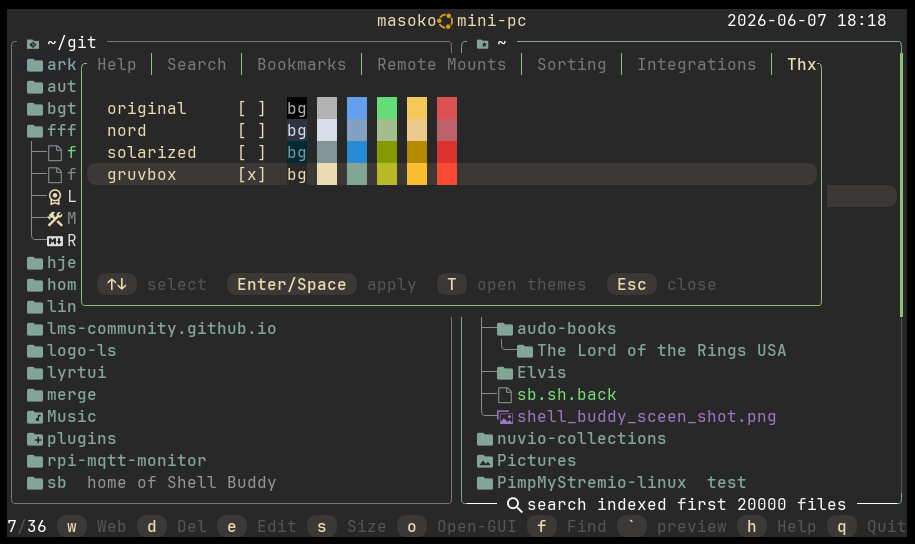Click the ~/git pane folder icon
915x544 pixels.
(x=33, y=44)
